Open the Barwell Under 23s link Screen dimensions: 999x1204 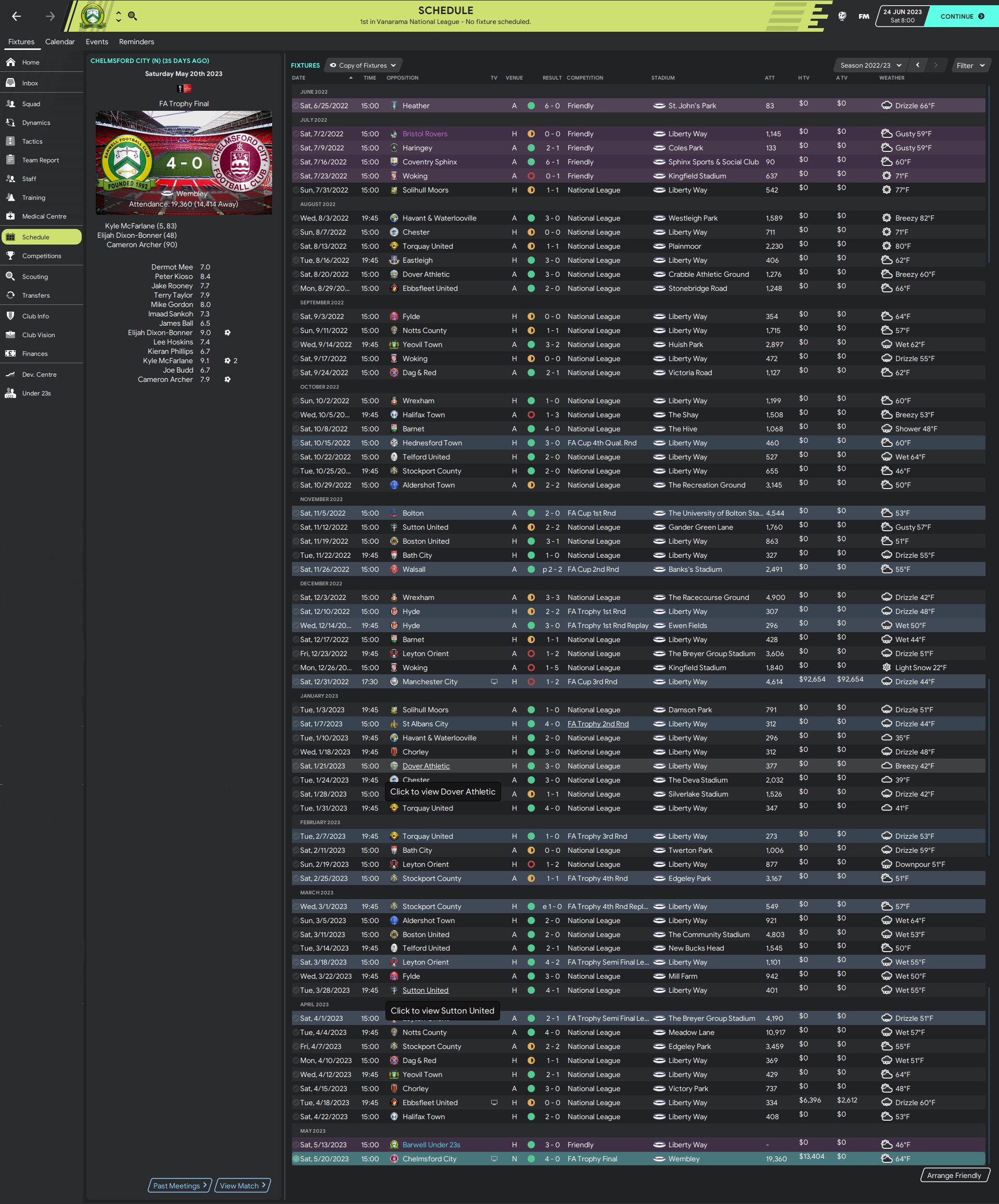click(x=431, y=1144)
